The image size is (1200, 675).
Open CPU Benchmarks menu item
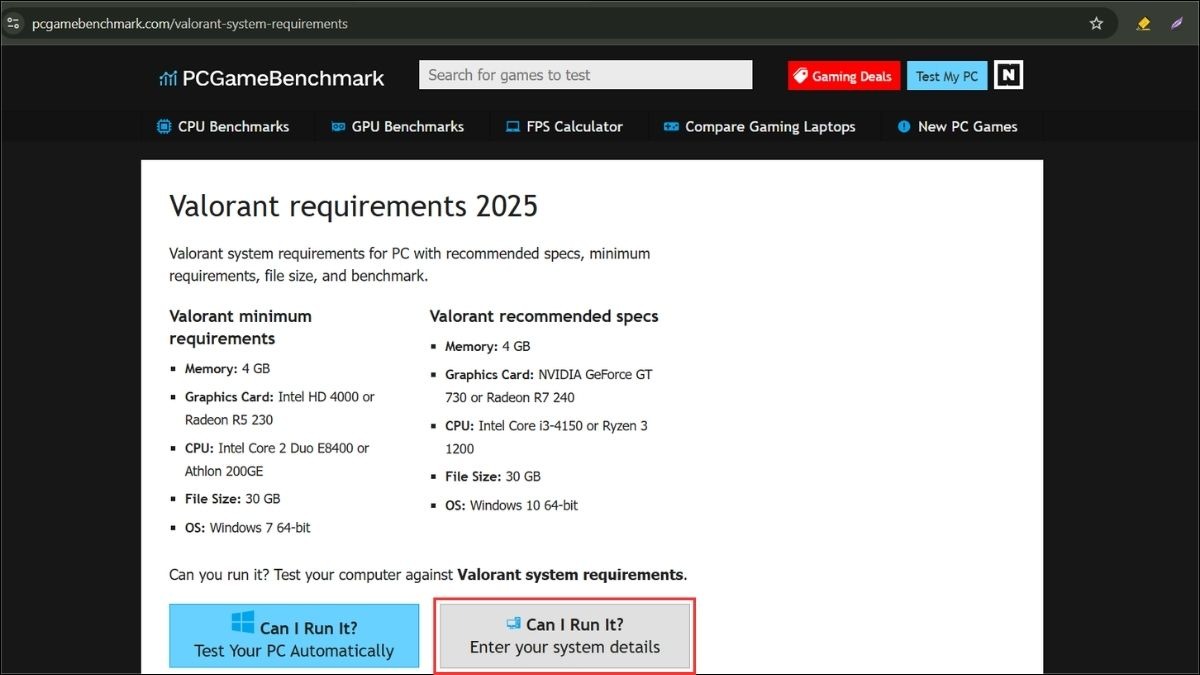[x=223, y=127]
